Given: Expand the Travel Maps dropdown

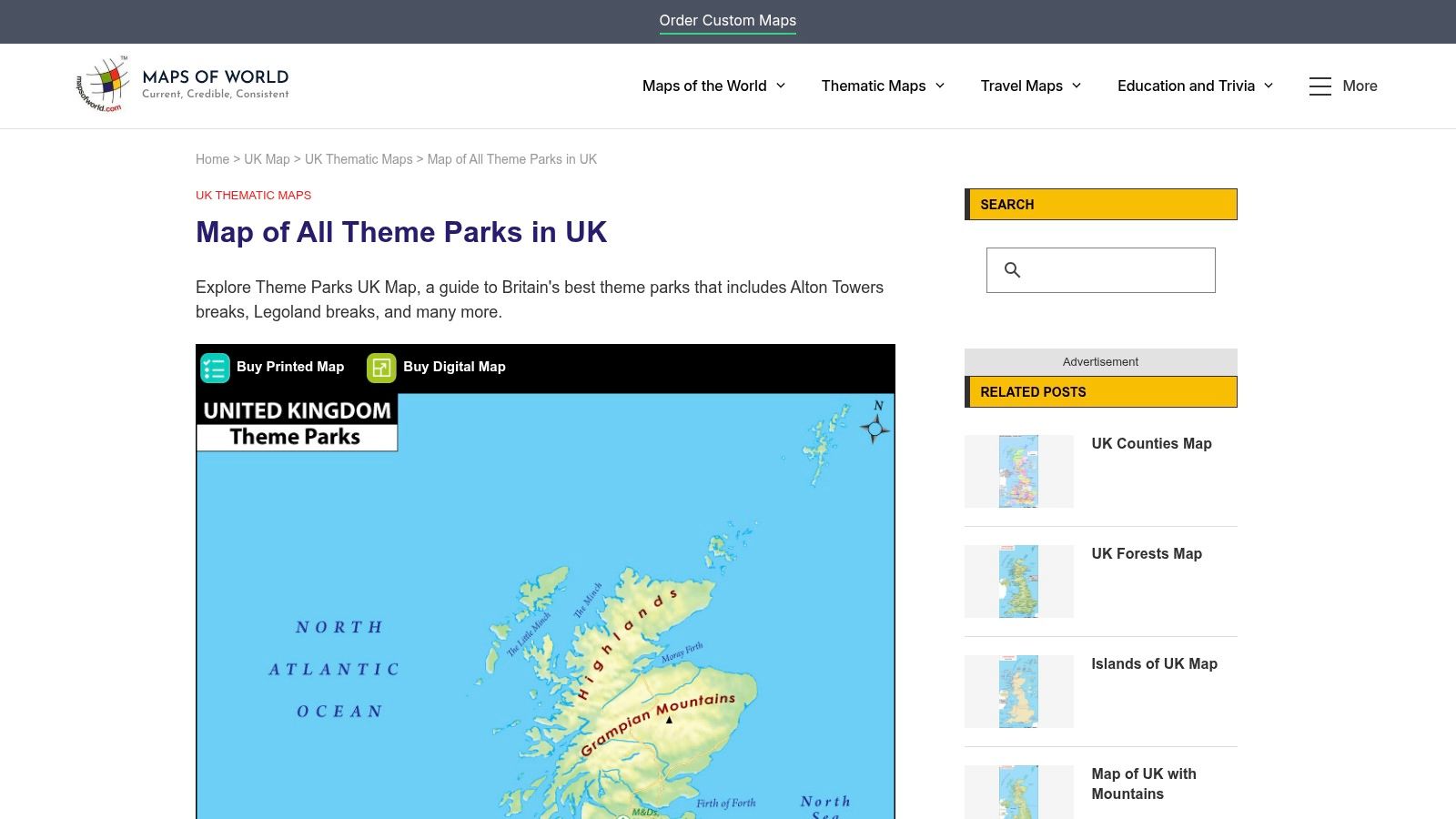Looking at the screenshot, I should [1029, 86].
